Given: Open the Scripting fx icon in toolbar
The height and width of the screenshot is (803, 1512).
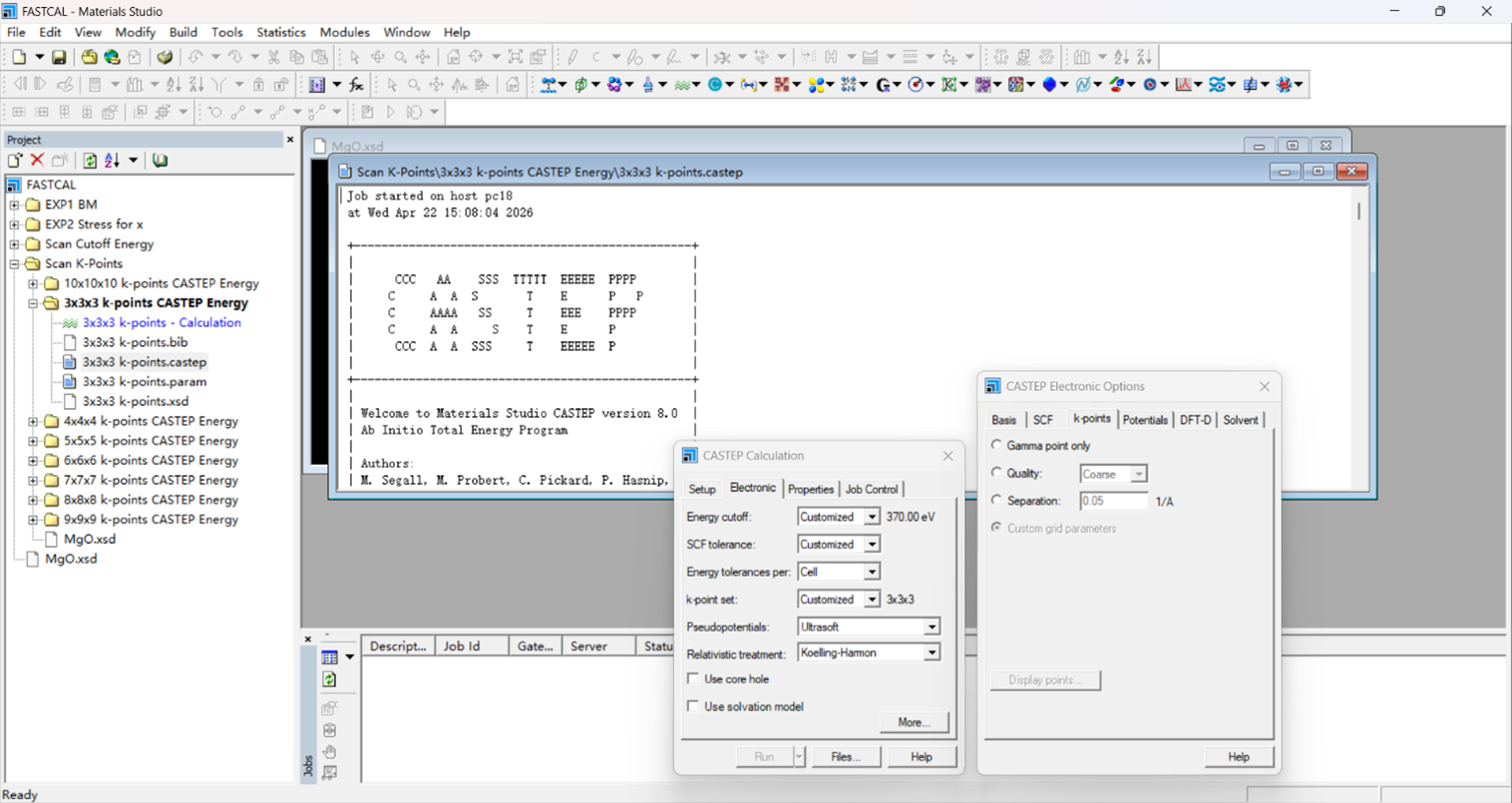Looking at the screenshot, I should [x=356, y=85].
